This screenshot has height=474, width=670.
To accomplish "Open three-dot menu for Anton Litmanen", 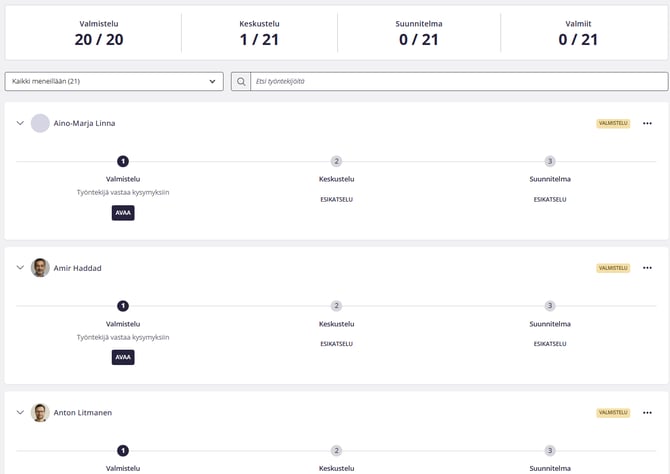I will (x=647, y=412).
